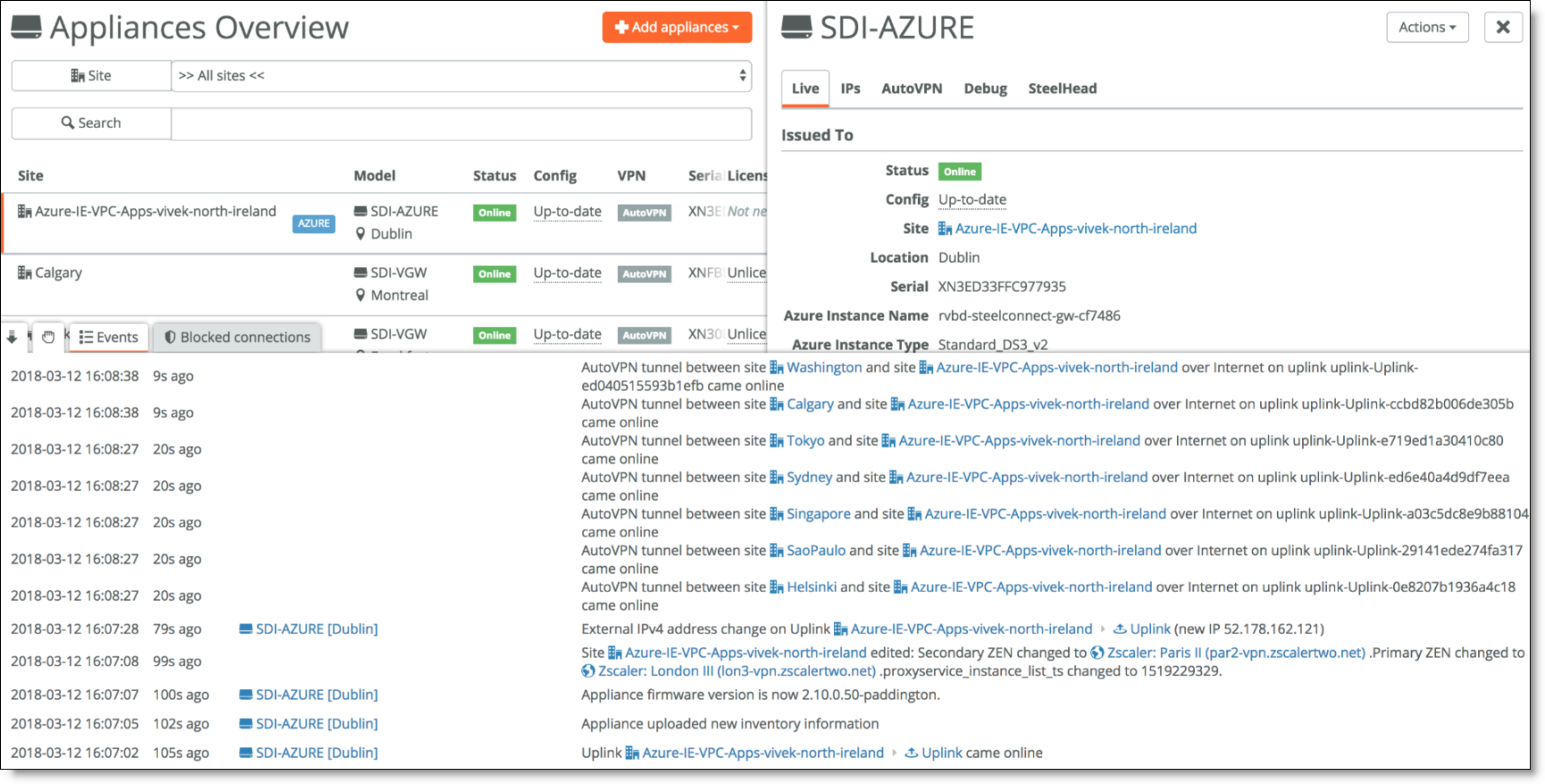Click the Online status badge for Calgary row

pos(494,274)
